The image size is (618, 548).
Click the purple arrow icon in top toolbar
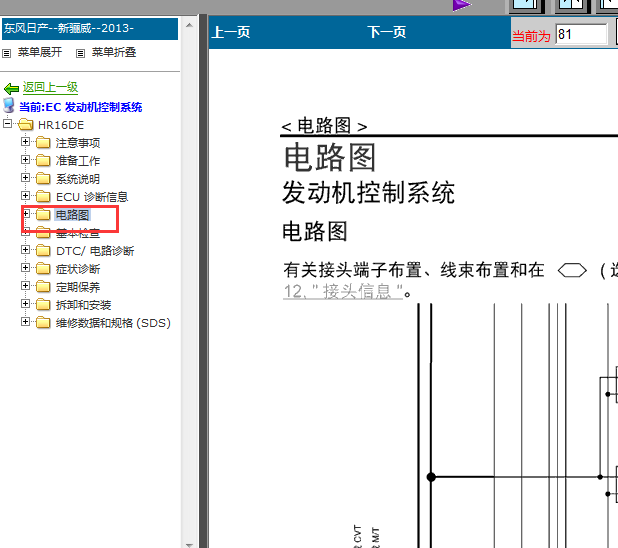pos(462,5)
